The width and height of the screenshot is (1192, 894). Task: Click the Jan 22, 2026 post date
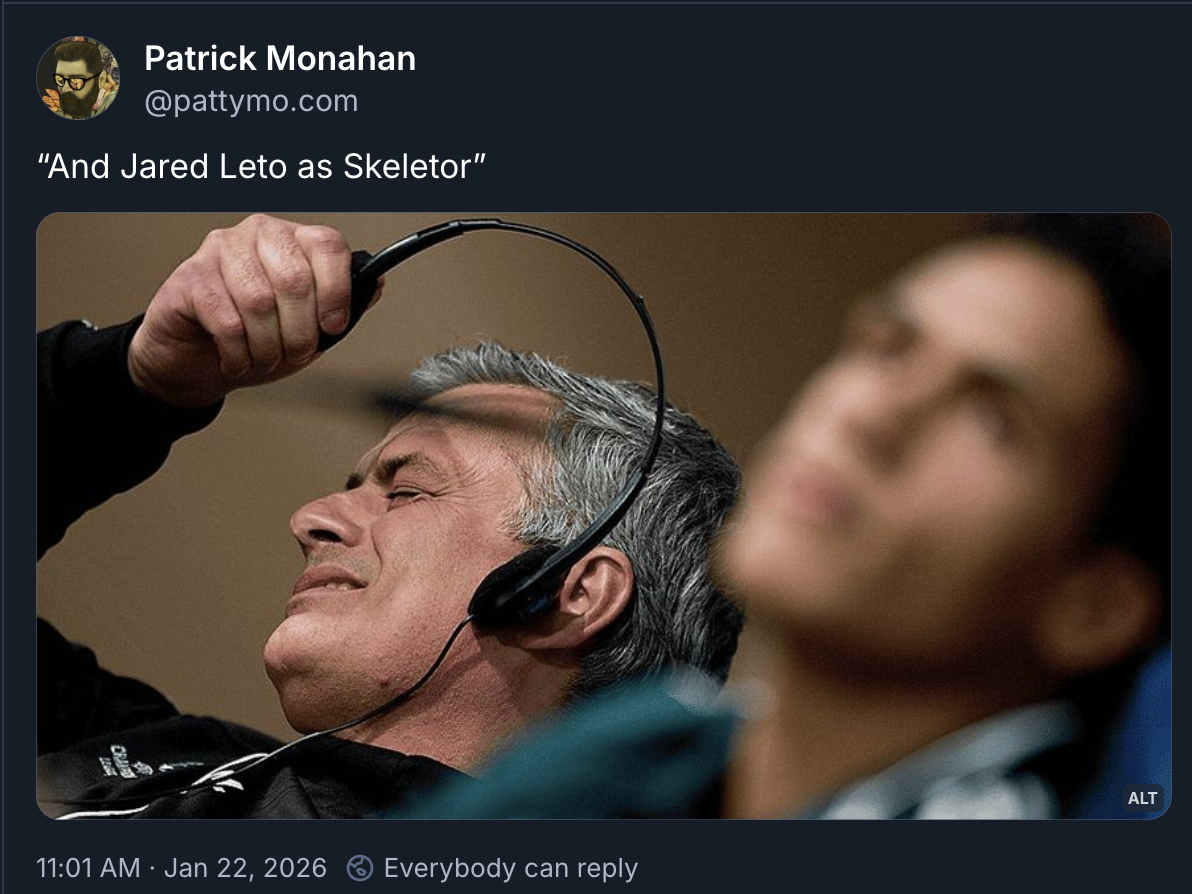pos(245,867)
